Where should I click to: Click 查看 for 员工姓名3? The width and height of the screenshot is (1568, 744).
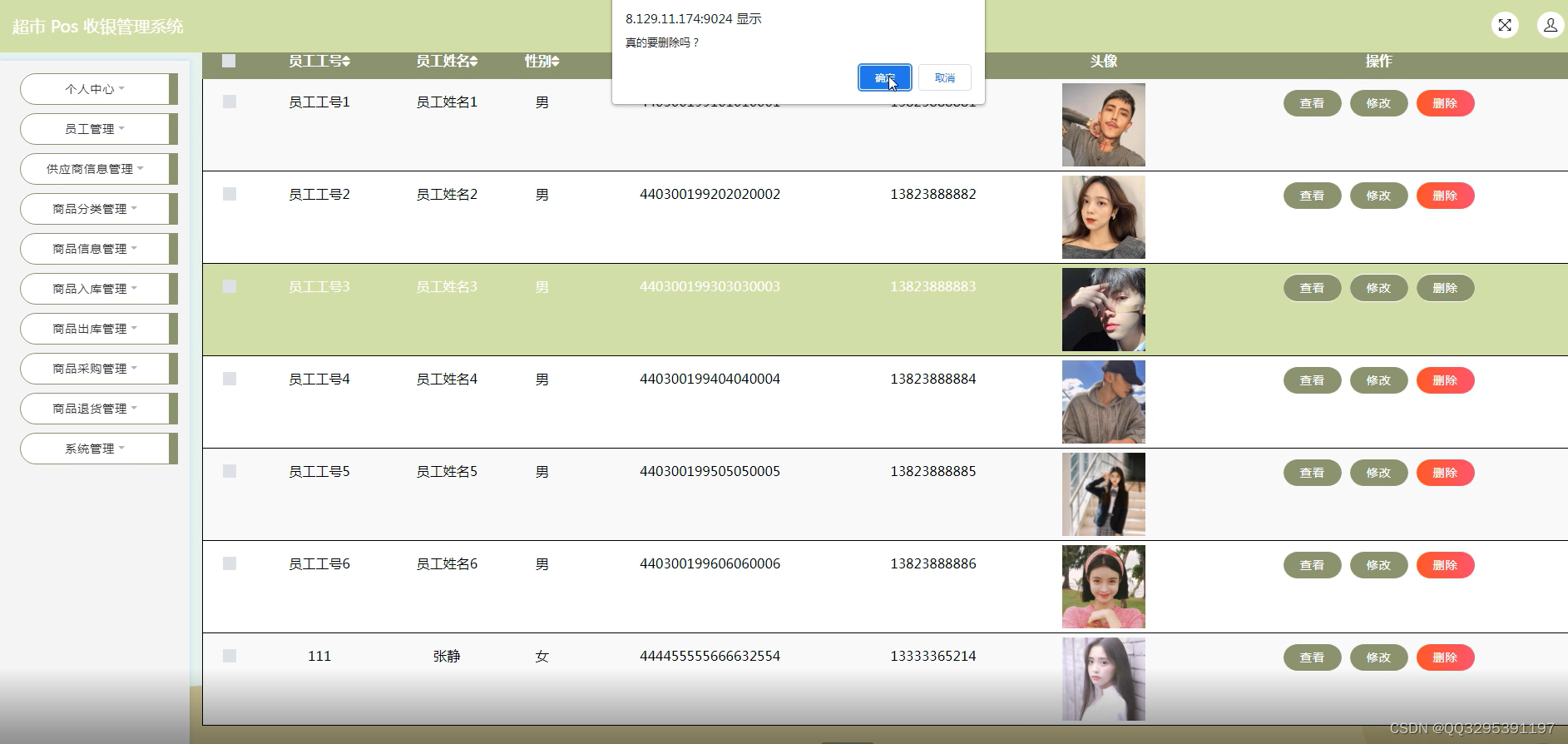pyautogui.click(x=1312, y=288)
